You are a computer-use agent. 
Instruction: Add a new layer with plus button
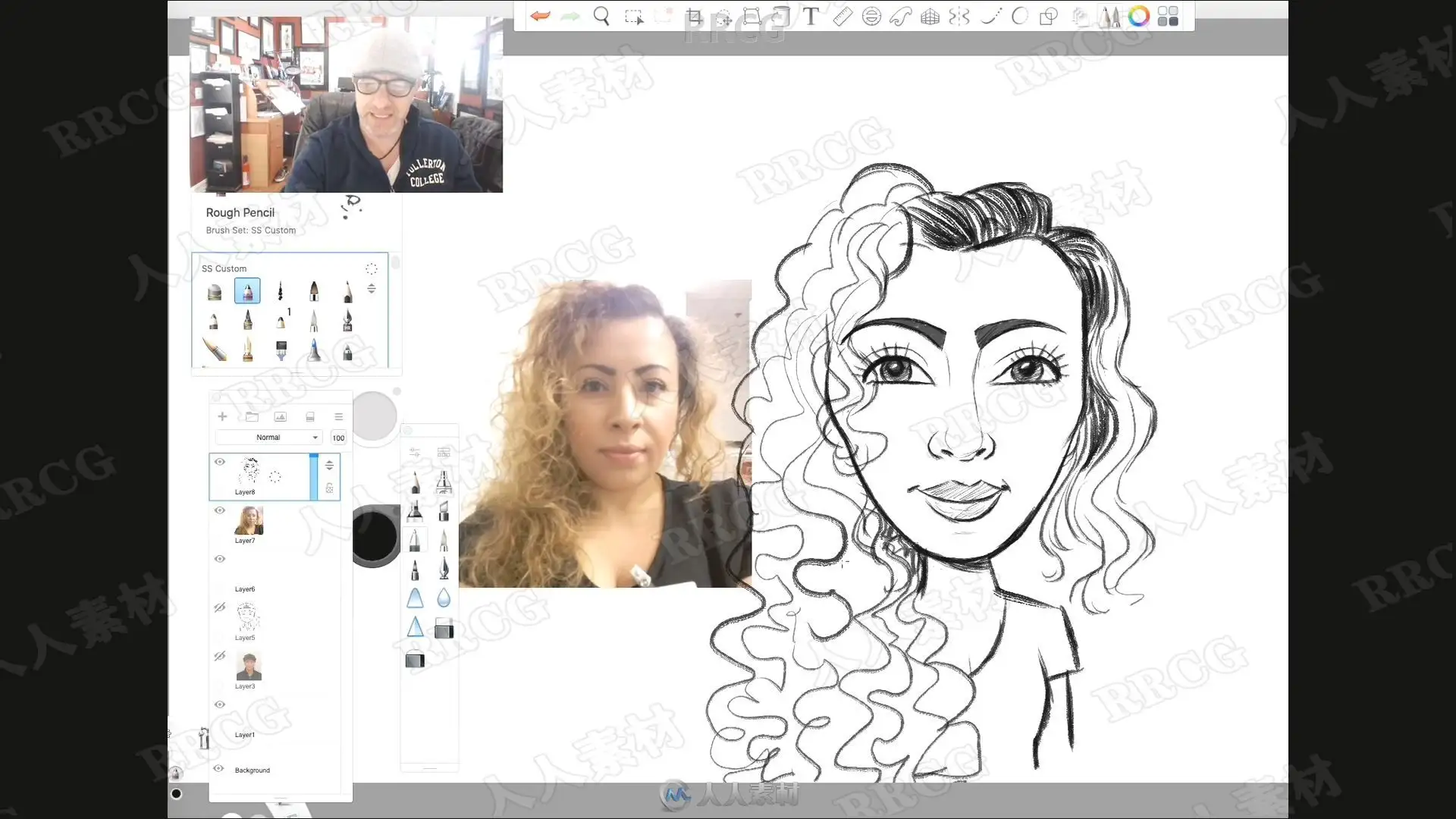point(222,416)
